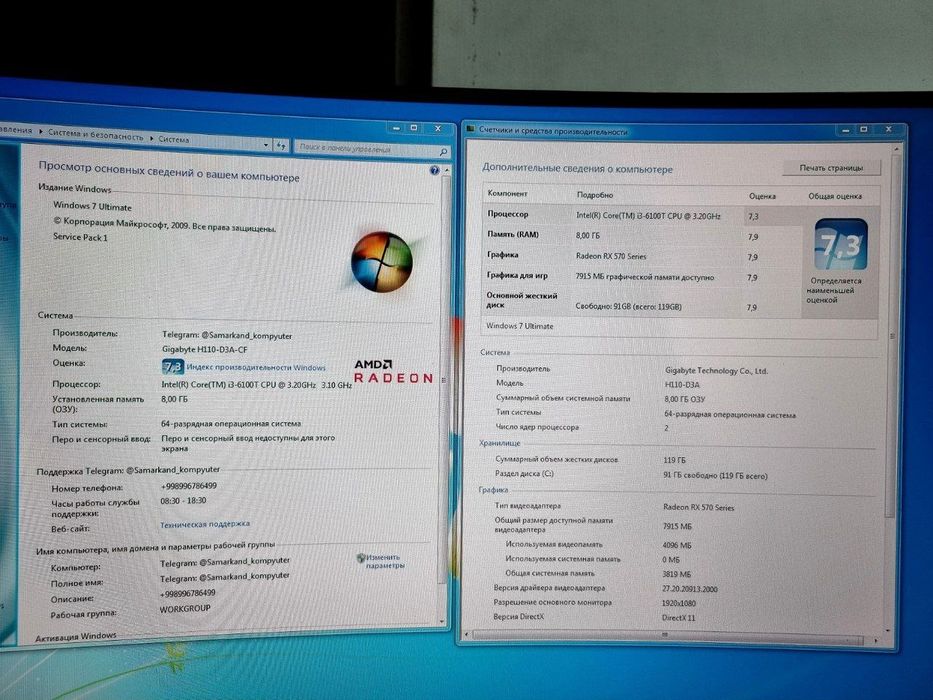The image size is (933, 700).
Task: Click the performance window title bar icon
Action: click(x=471, y=128)
